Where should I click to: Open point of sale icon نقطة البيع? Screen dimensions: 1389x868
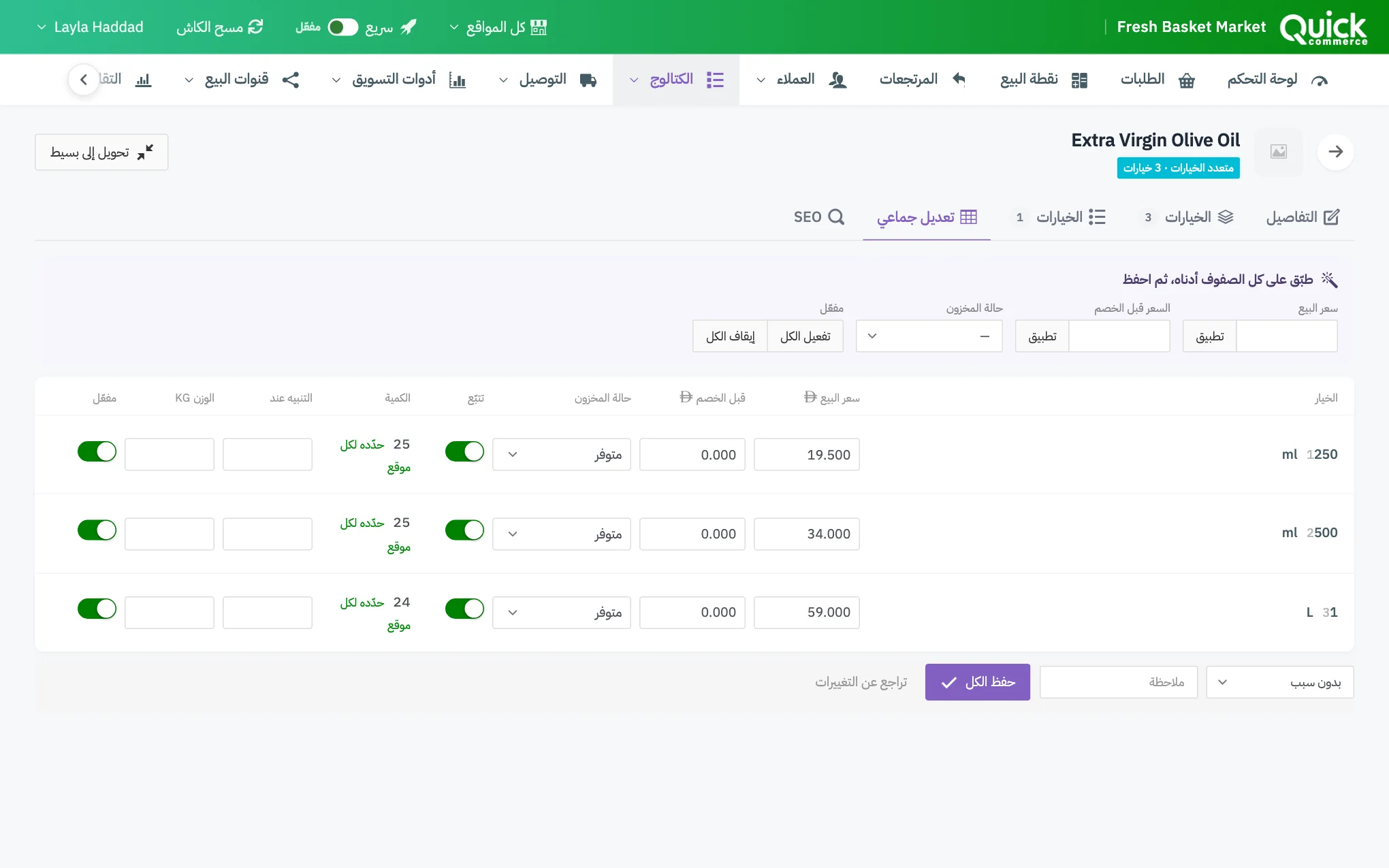pyautogui.click(x=1079, y=80)
